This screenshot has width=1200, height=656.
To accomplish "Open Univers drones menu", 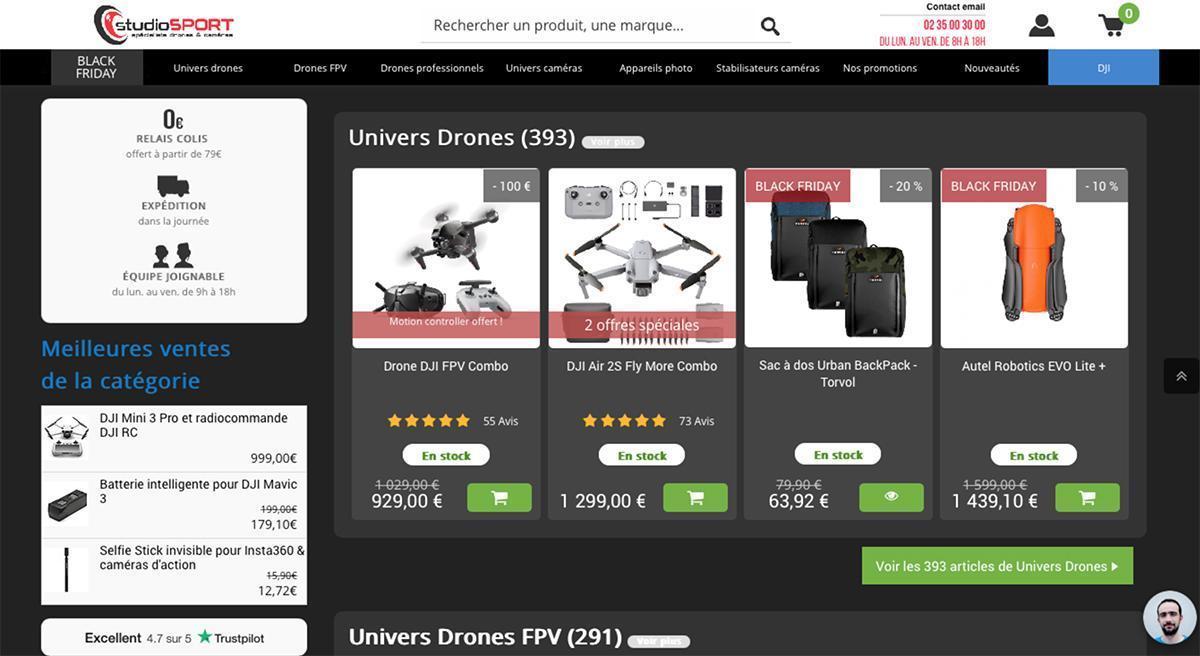I will (208, 68).
